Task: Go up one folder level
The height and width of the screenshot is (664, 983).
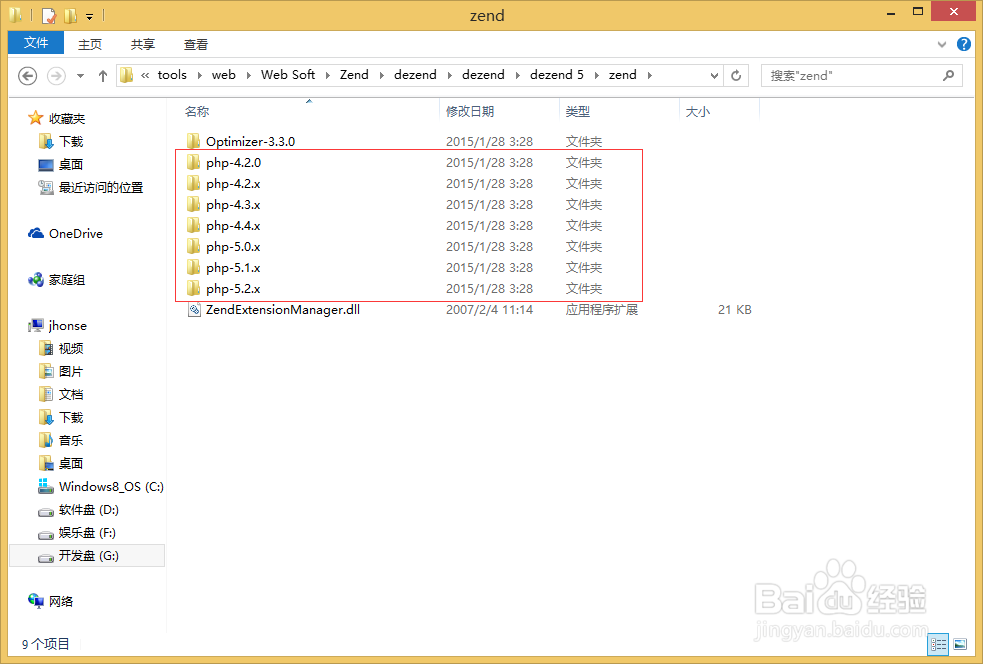Action: (x=103, y=76)
